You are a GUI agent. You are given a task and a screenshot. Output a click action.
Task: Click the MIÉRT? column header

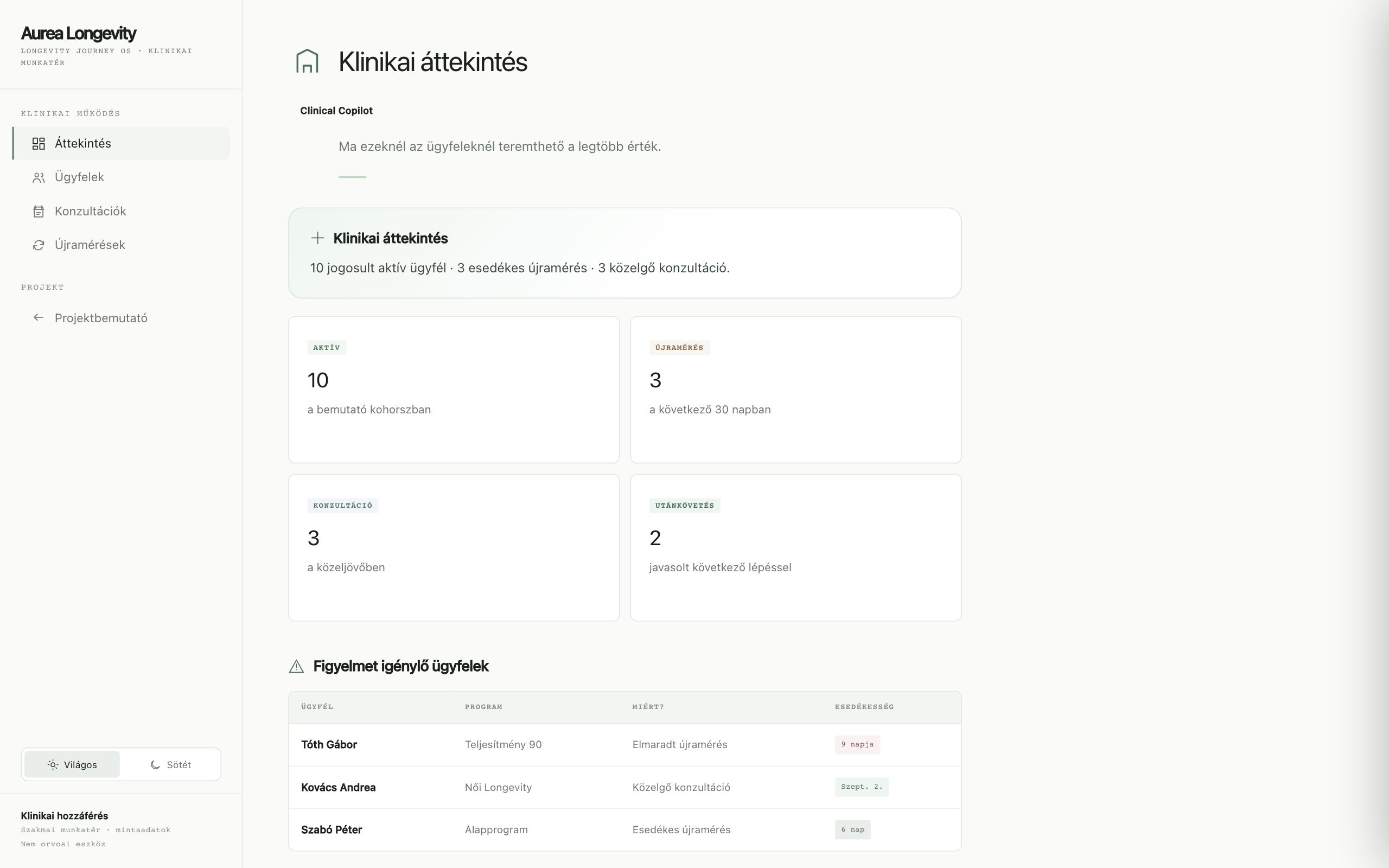(x=648, y=707)
